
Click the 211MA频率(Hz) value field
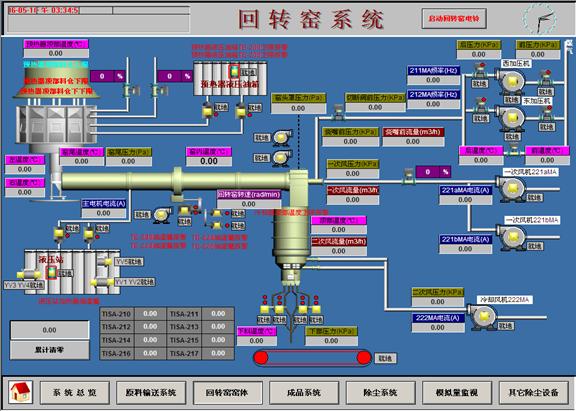(433, 80)
